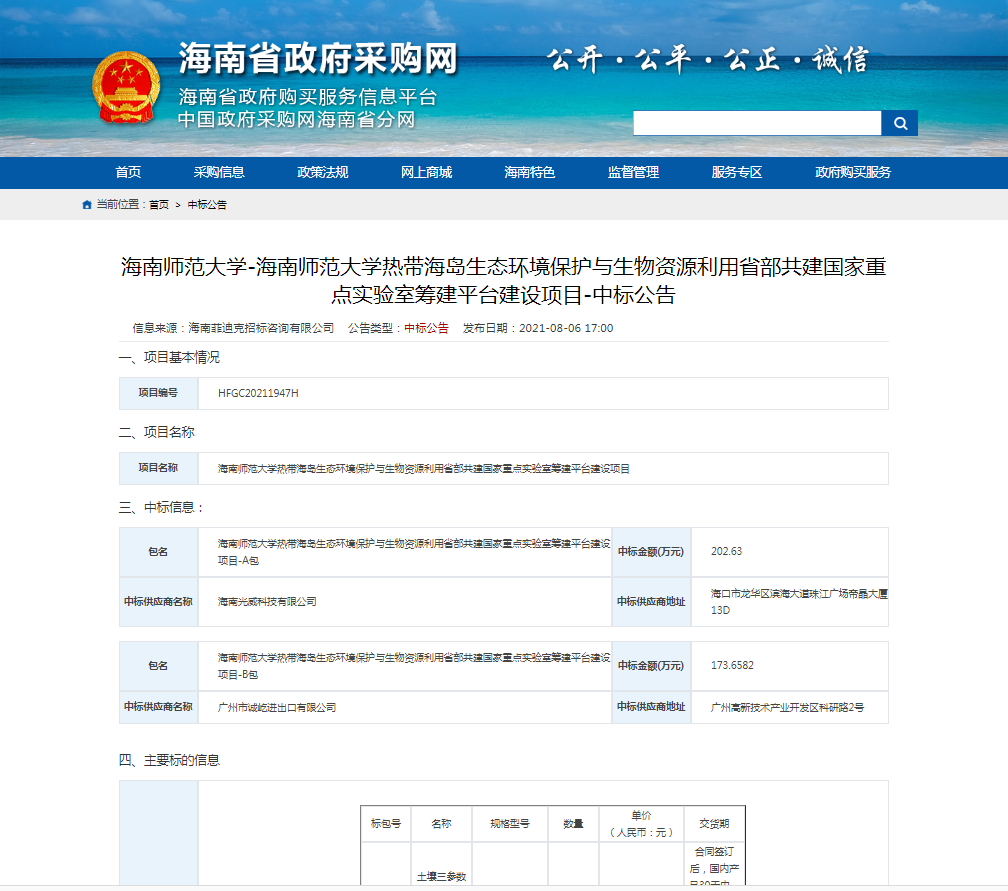Follow the 中标公告 breadcrumb link
This screenshot has height=891, width=1008.
[207, 204]
